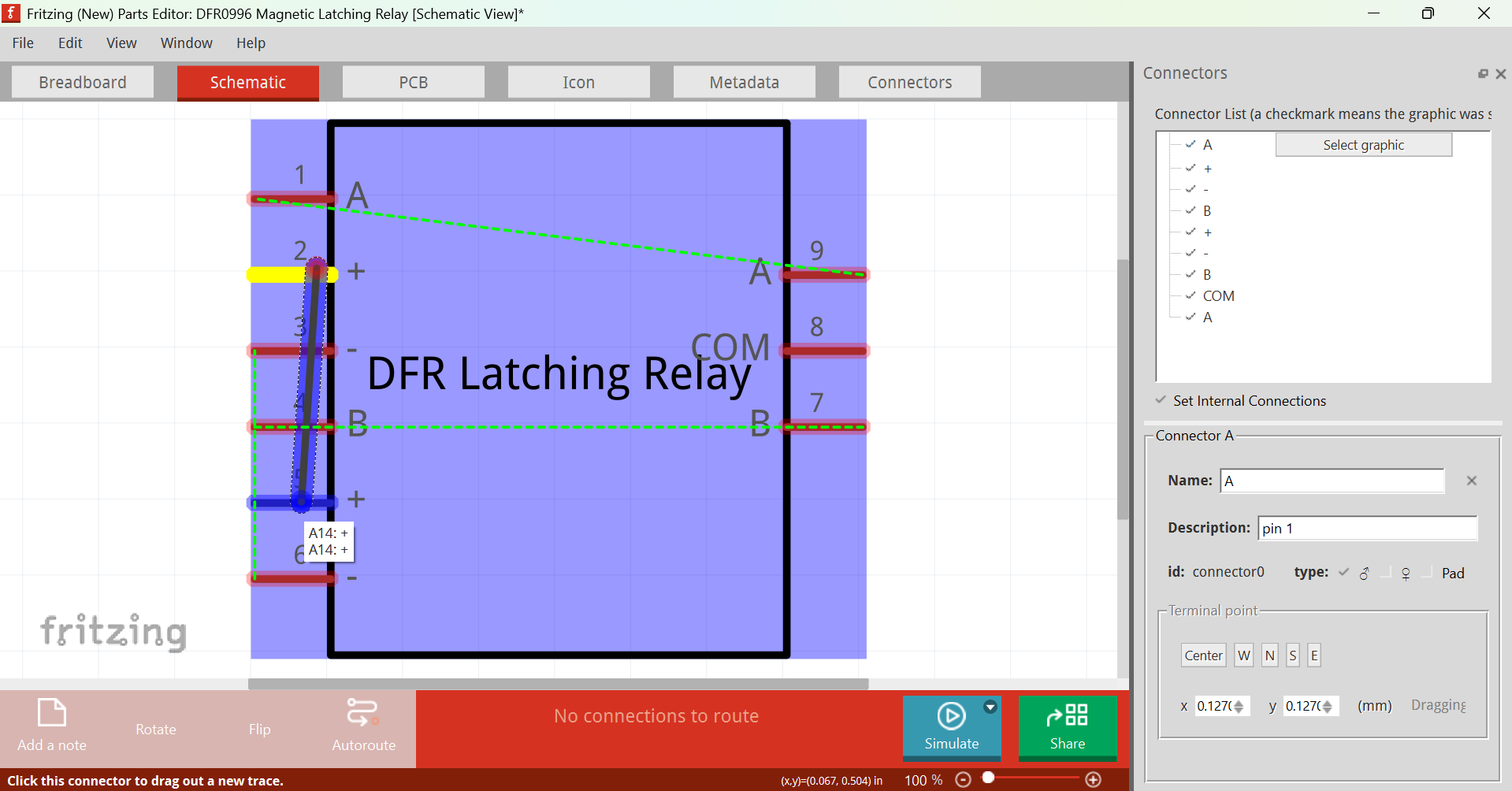
Task: Click the 'No connections to route' message
Action: tap(656, 716)
